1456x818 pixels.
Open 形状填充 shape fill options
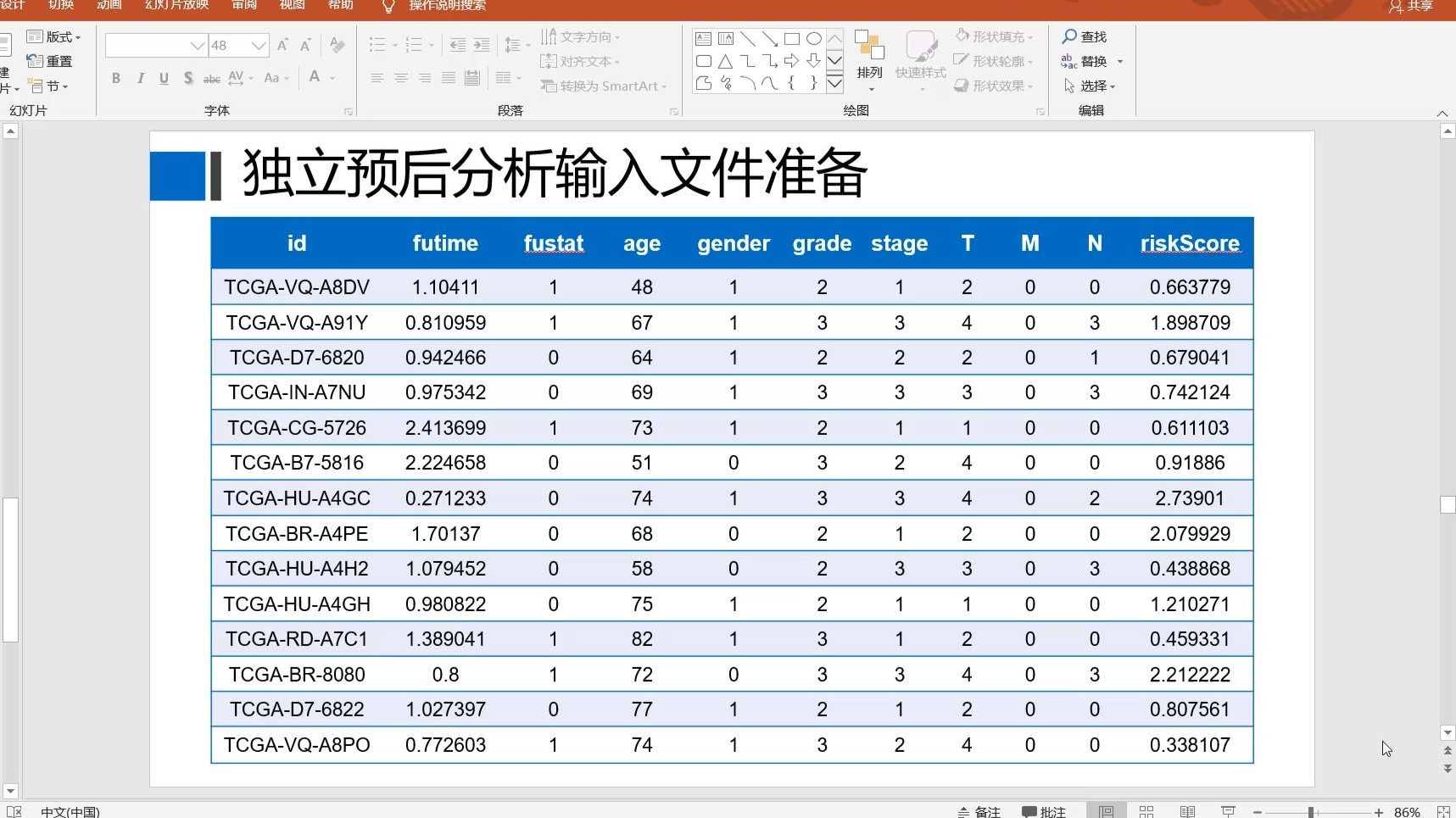(x=994, y=36)
